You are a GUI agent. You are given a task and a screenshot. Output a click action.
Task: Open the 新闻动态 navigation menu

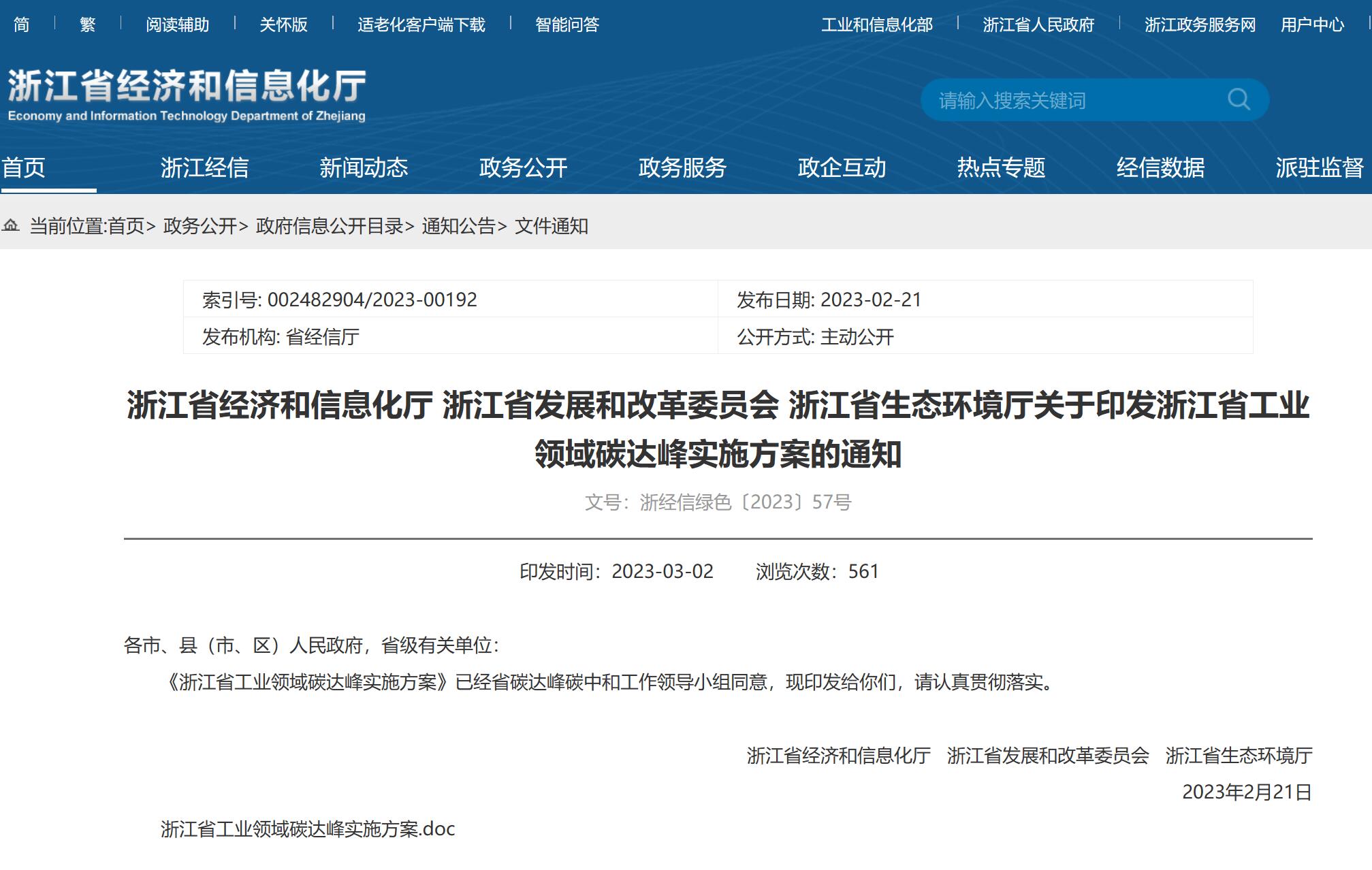point(364,167)
